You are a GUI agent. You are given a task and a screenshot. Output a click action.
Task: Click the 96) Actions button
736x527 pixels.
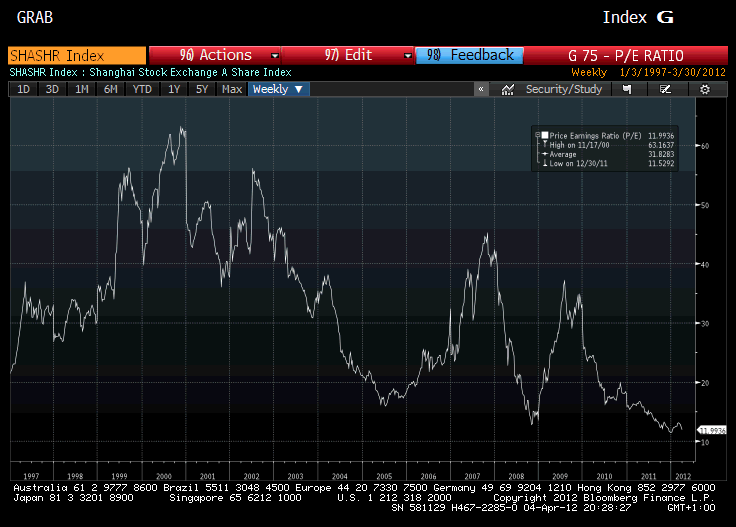click(215, 55)
